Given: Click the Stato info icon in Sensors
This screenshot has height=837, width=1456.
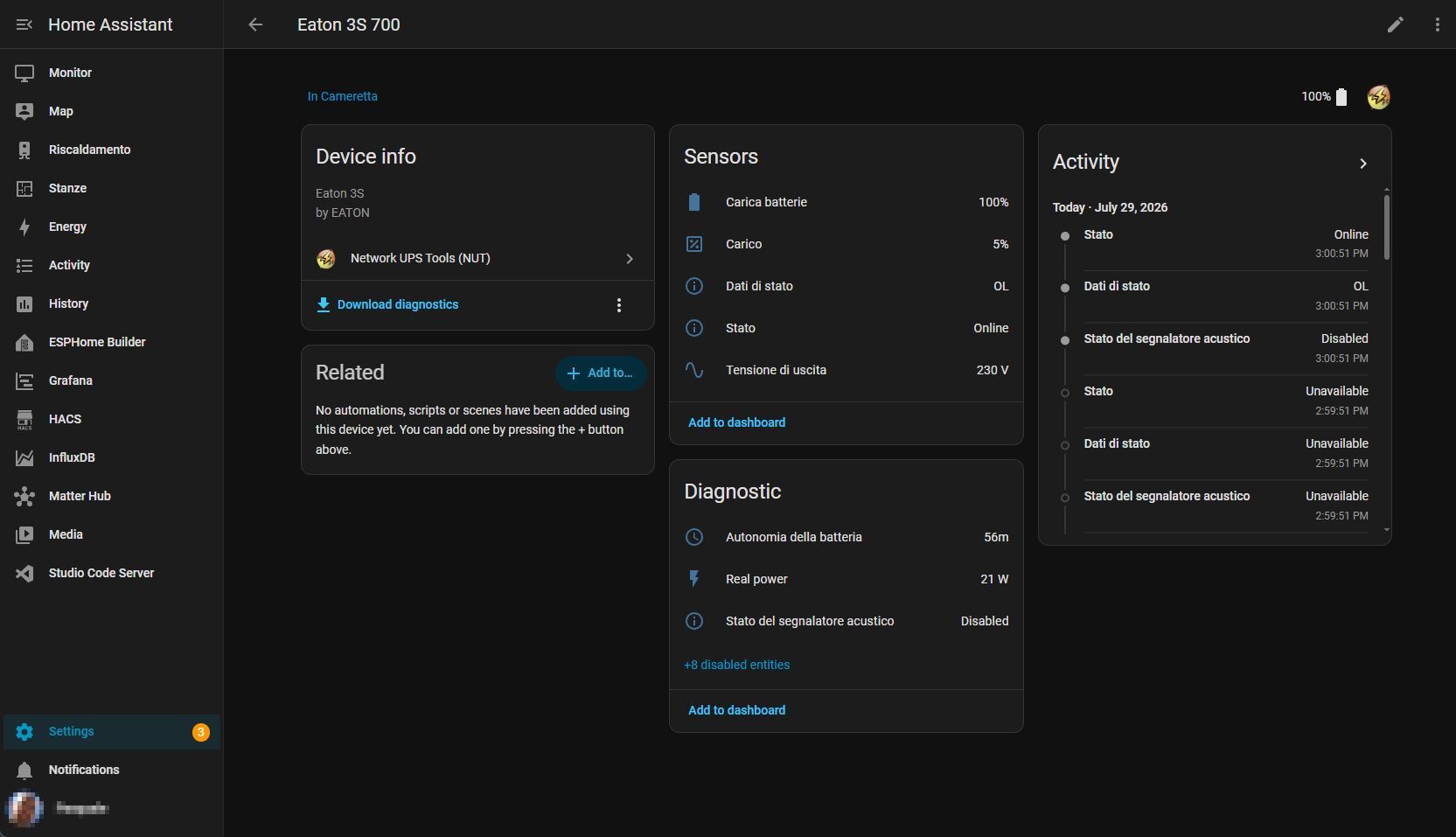Looking at the screenshot, I should coord(694,328).
